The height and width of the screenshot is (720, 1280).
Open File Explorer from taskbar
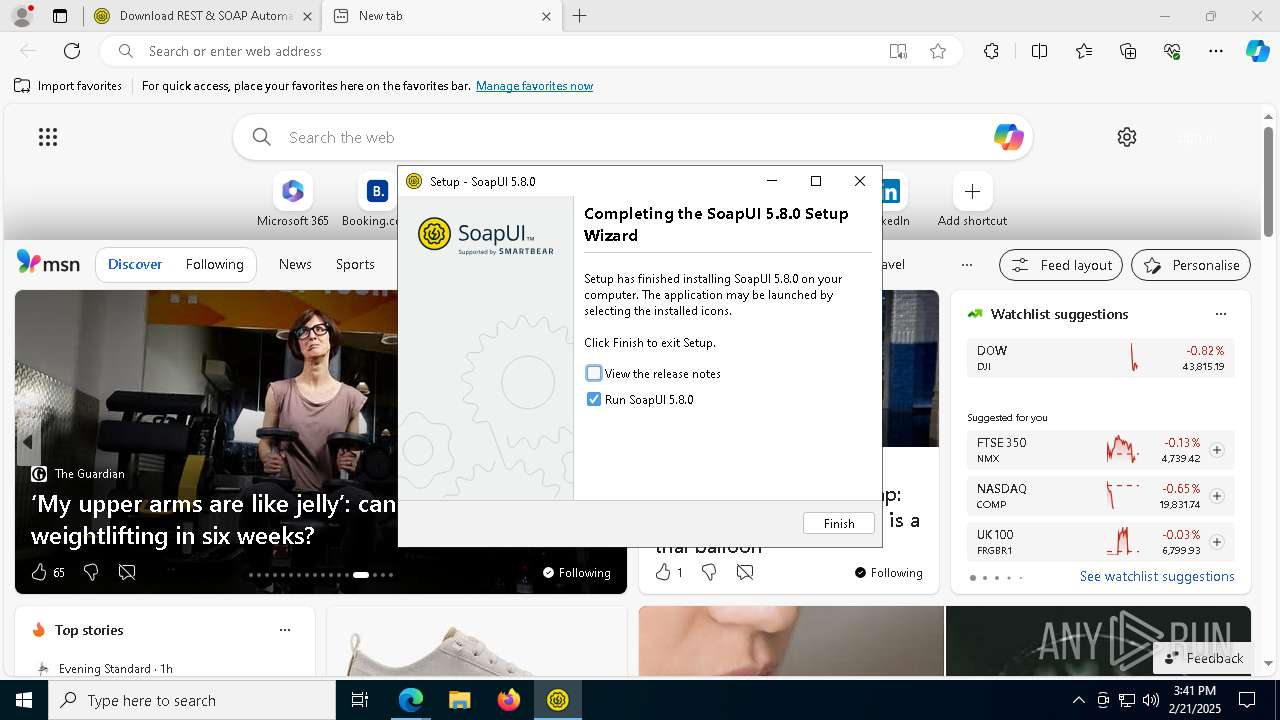[459, 700]
